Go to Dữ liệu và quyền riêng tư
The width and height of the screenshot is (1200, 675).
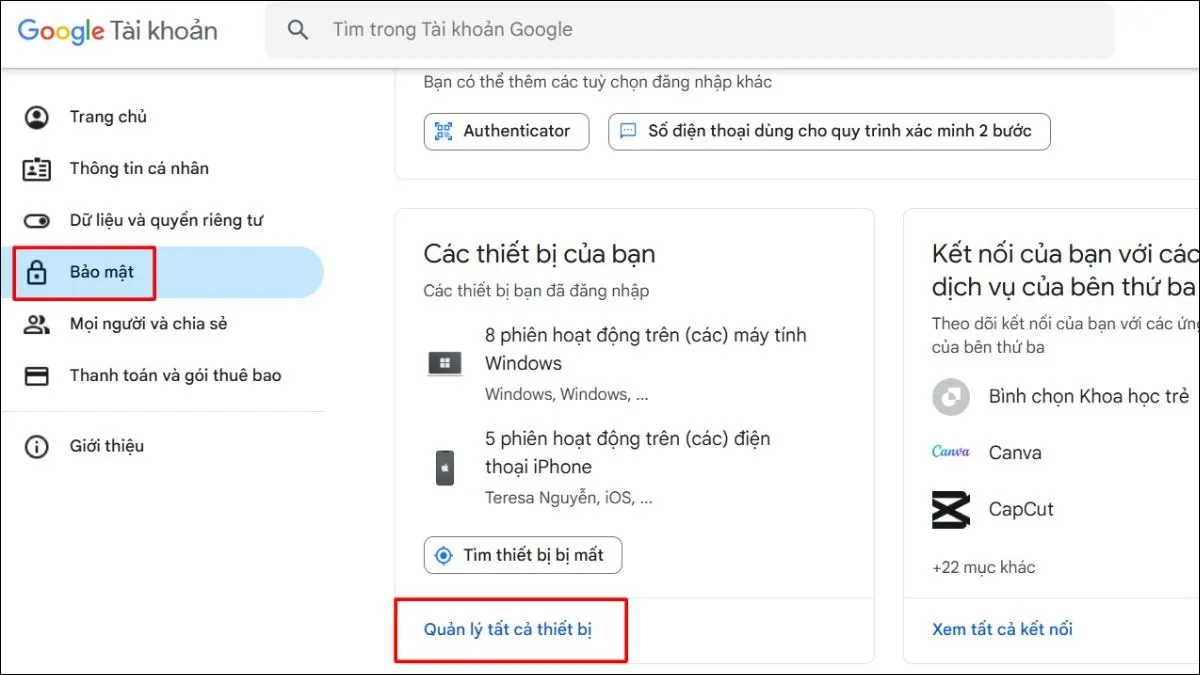click(x=166, y=220)
